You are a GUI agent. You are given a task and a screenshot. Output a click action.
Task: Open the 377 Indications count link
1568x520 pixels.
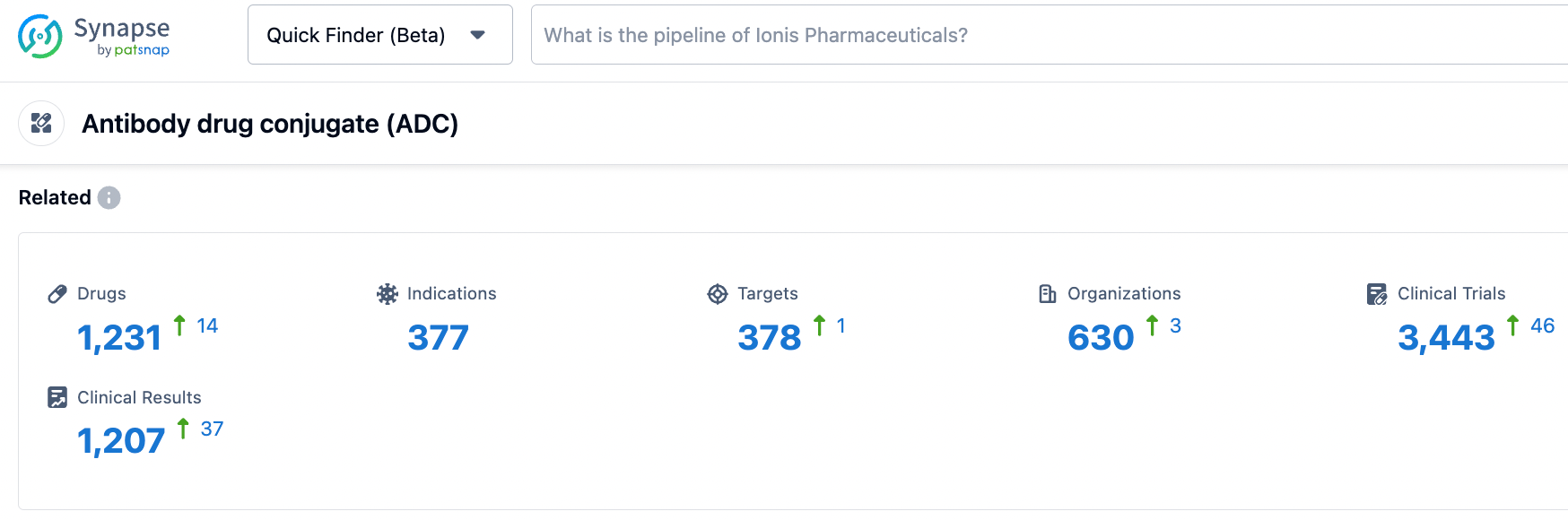coord(438,338)
